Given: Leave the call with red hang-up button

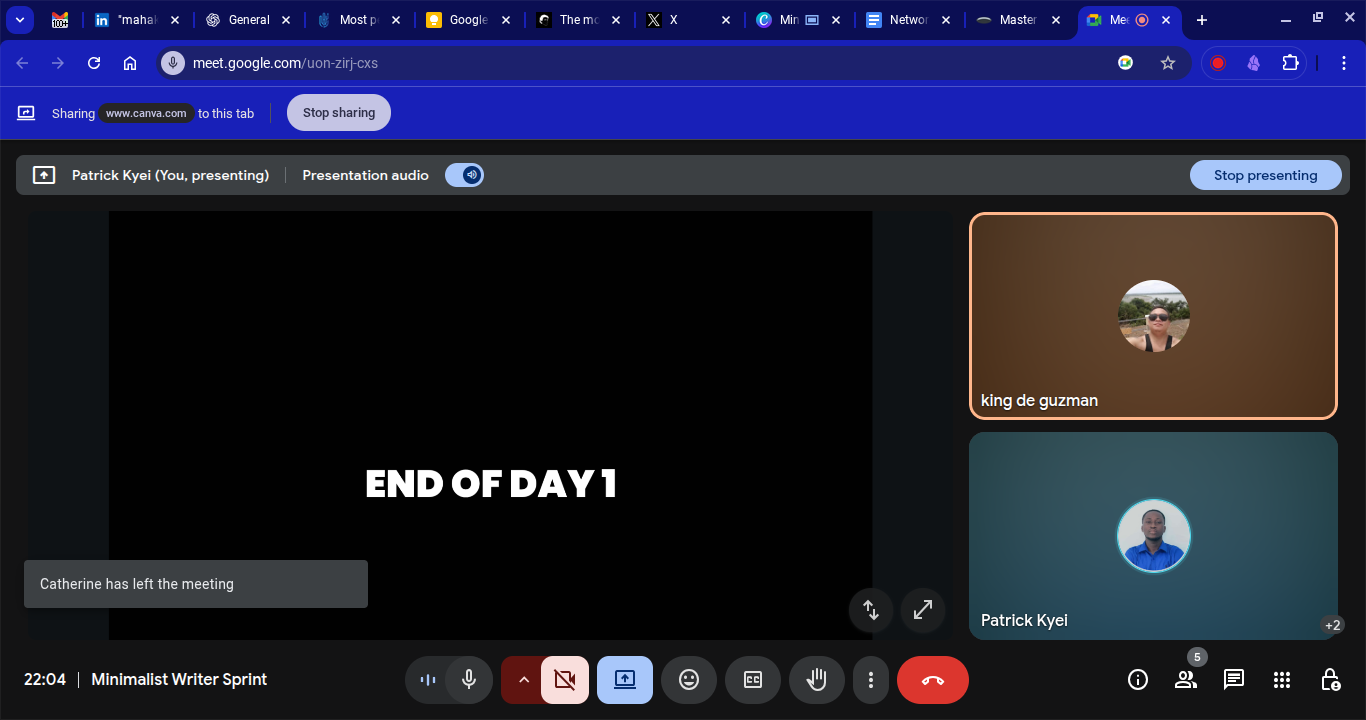Looking at the screenshot, I should point(933,680).
